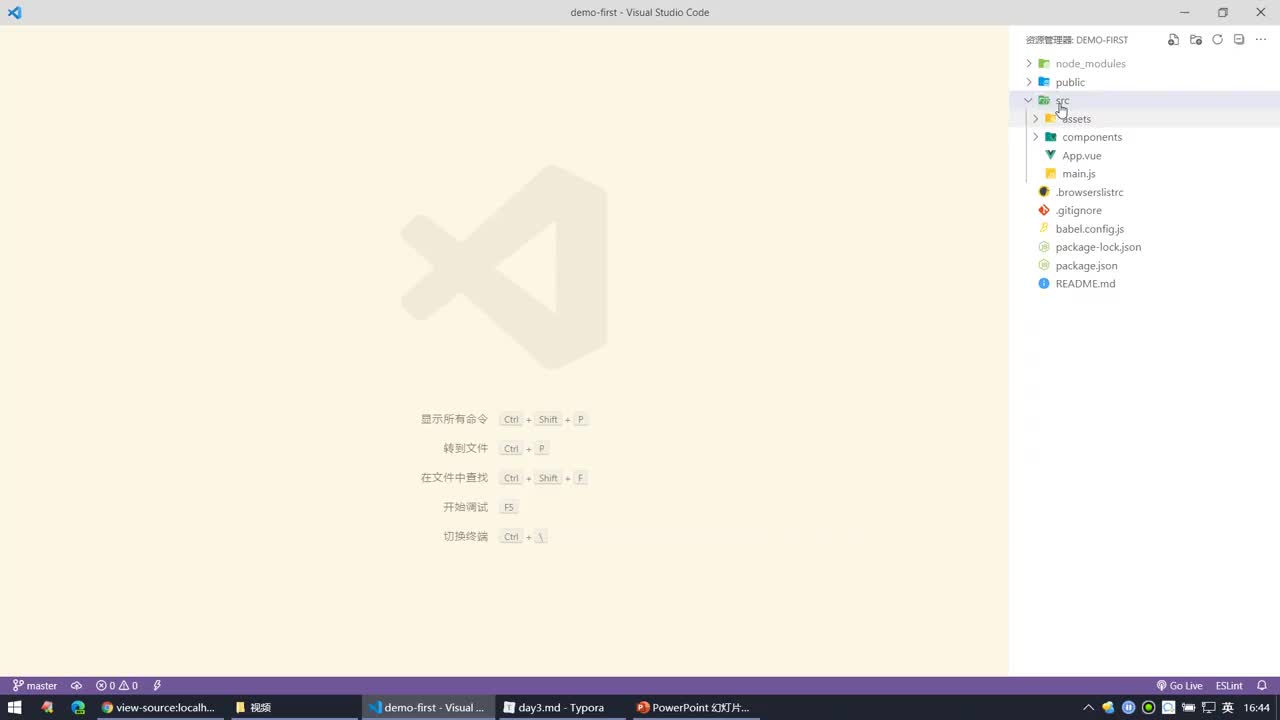Start Go Live server from status bar
The width and height of the screenshot is (1280, 720).
click(1179, 686)
